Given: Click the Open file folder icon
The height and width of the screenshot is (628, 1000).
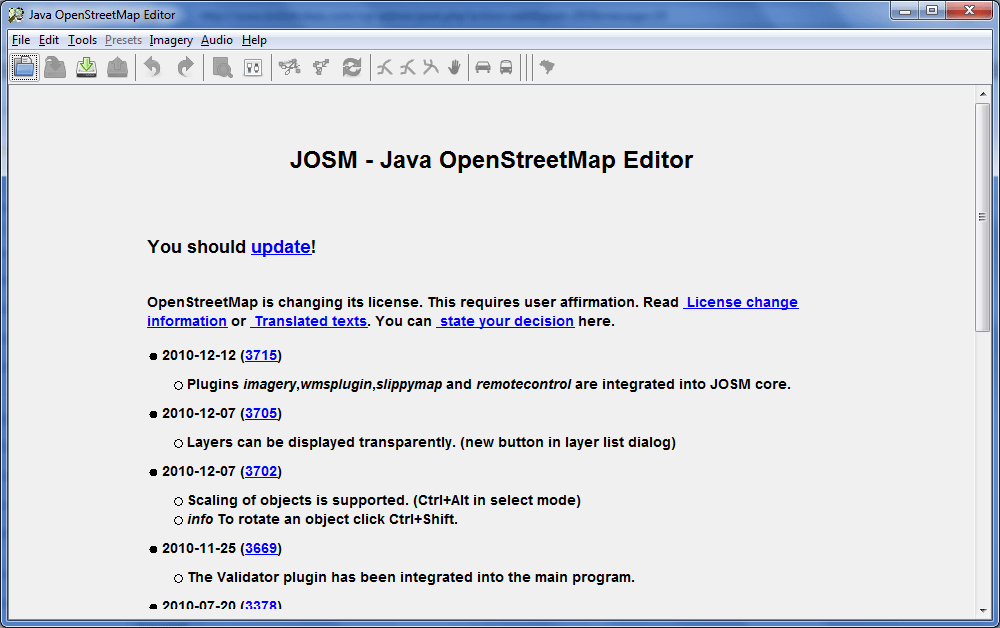Looking at the screenshot, I should [x=24, y=67].
